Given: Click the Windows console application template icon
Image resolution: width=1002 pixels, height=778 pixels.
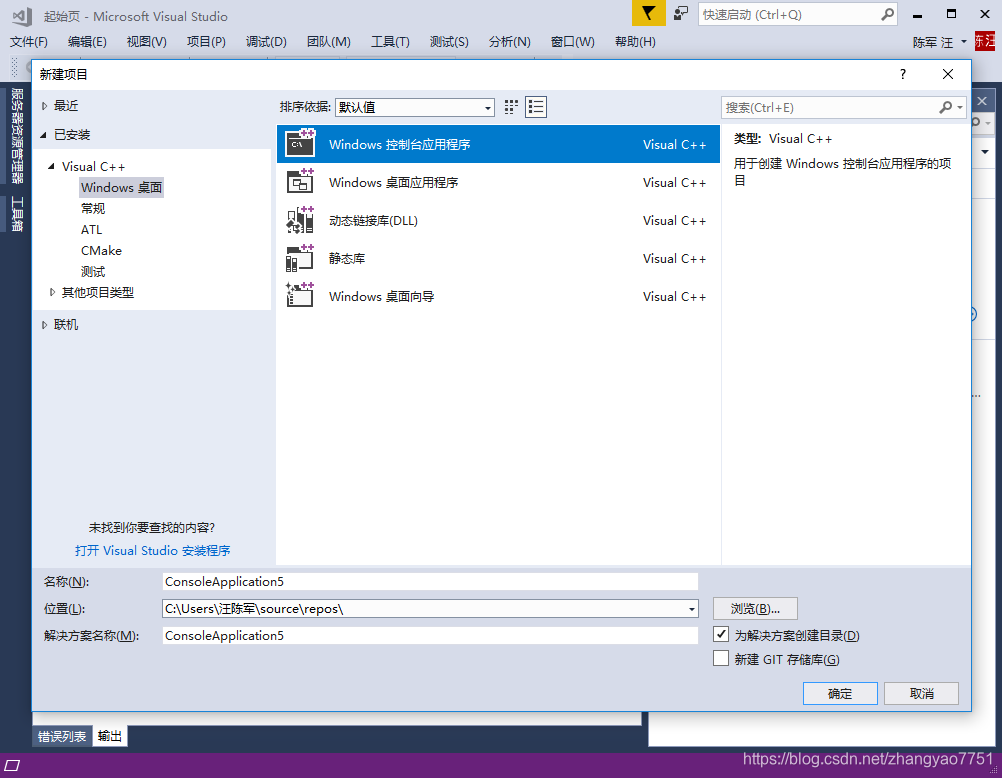Looking at the screenshot, I should 300,143.
